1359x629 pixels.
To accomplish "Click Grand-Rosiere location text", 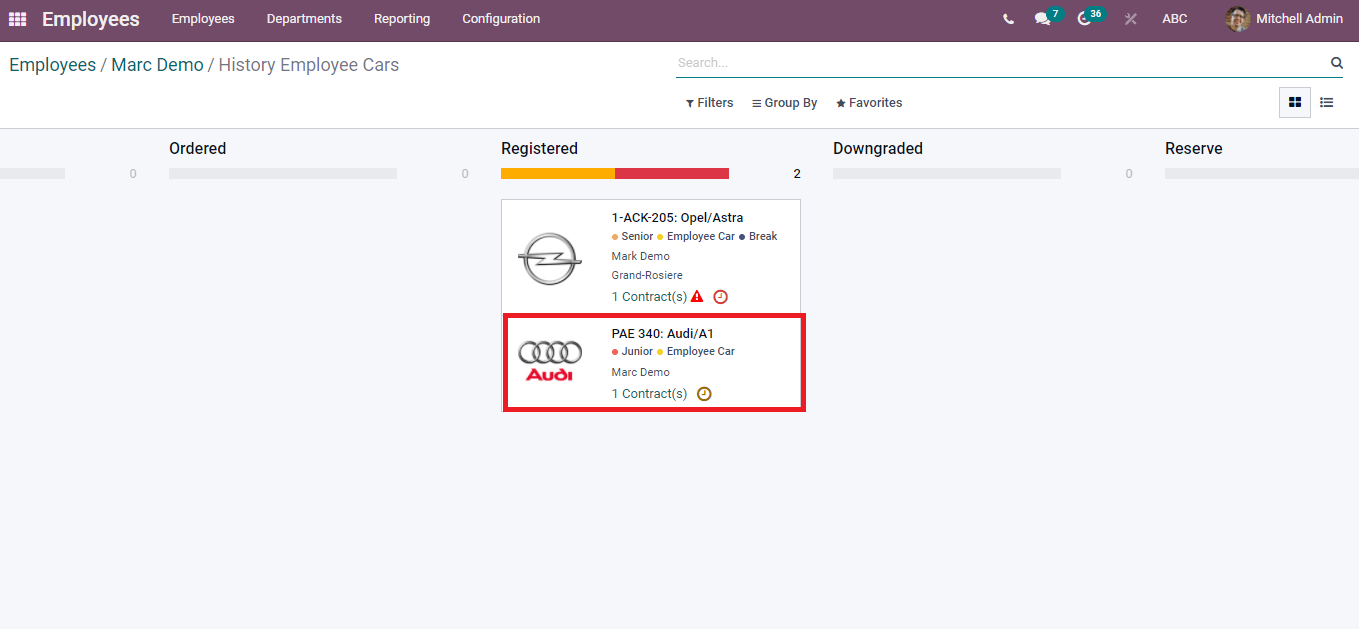I will [x=647, y=275].
